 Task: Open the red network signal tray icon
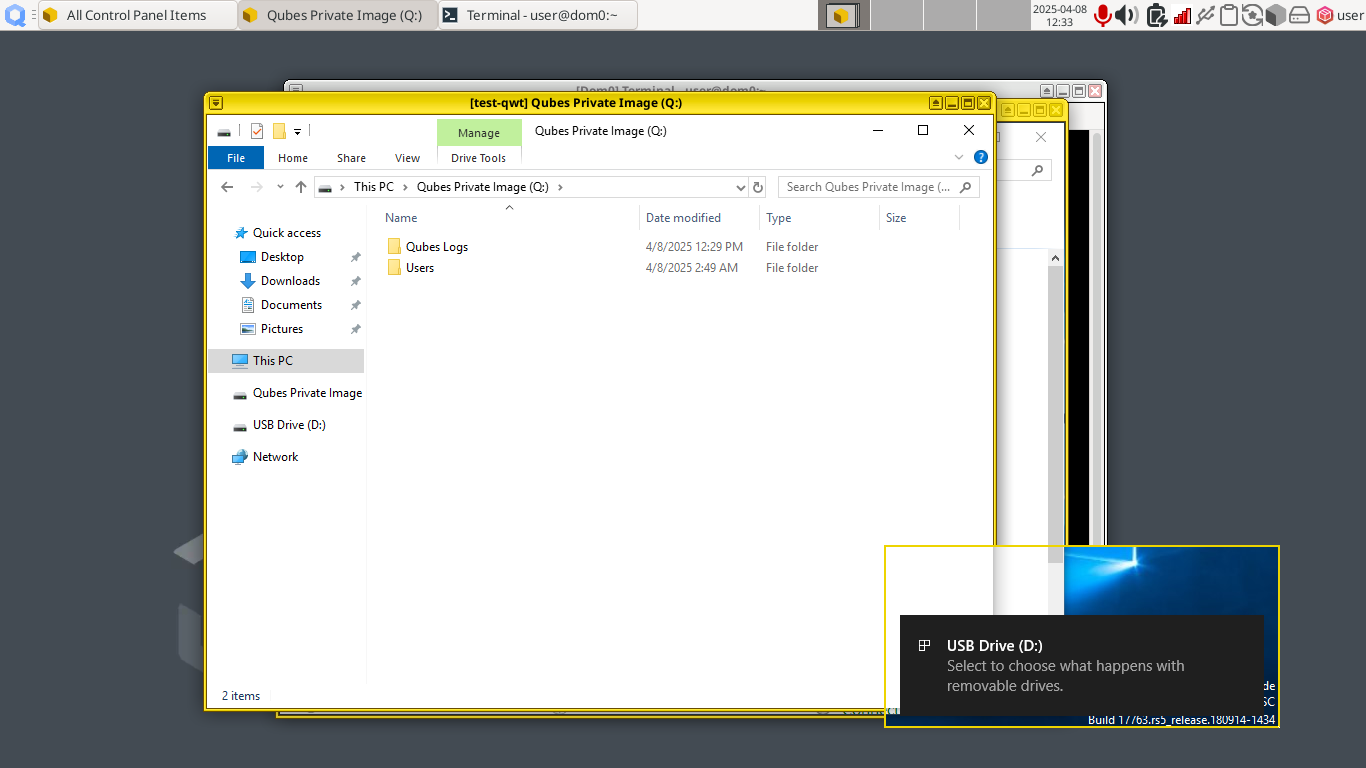pyautogui.click(x=1182, y=15)
